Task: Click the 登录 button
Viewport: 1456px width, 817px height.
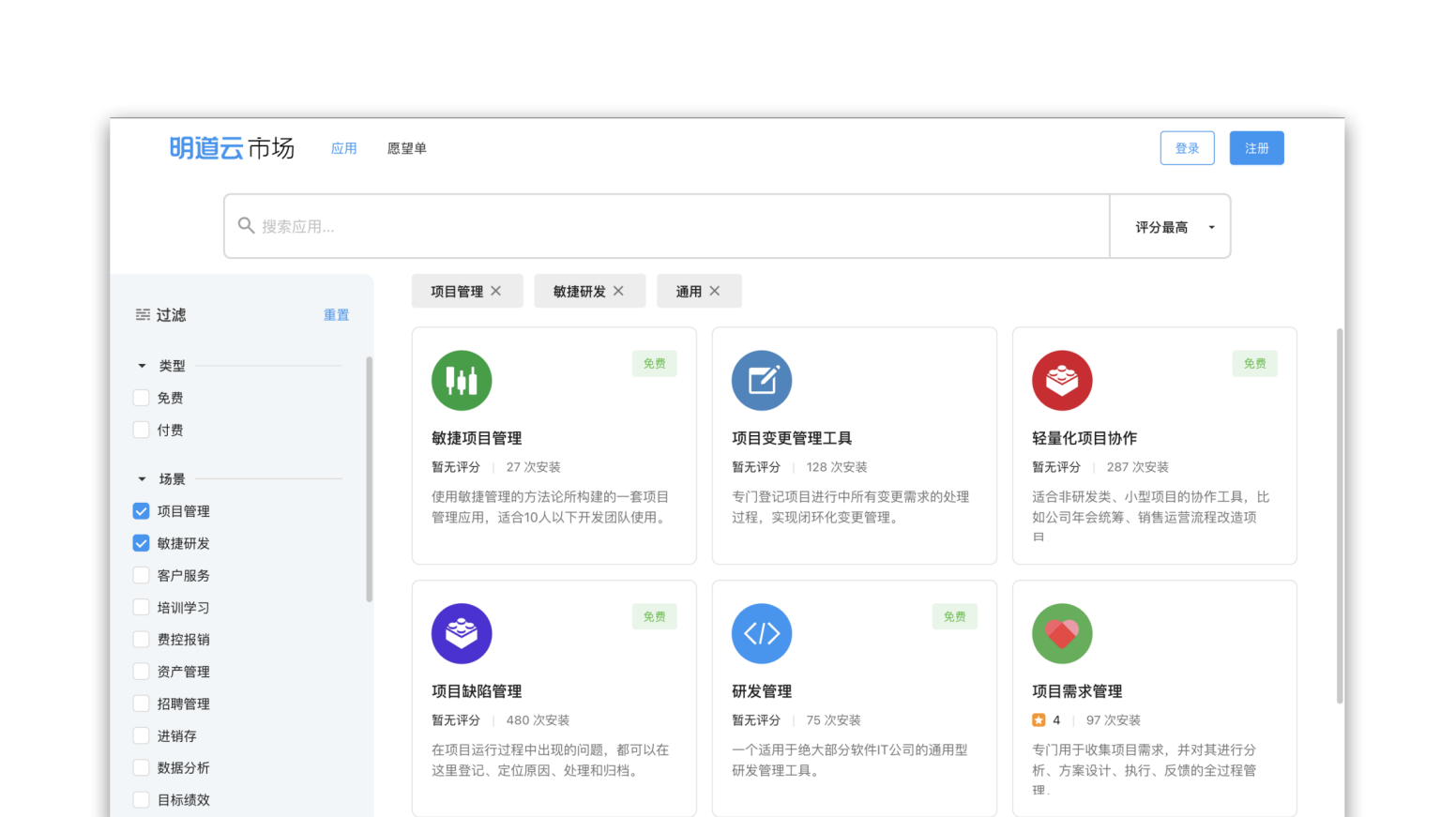Action: (1188, 148)
